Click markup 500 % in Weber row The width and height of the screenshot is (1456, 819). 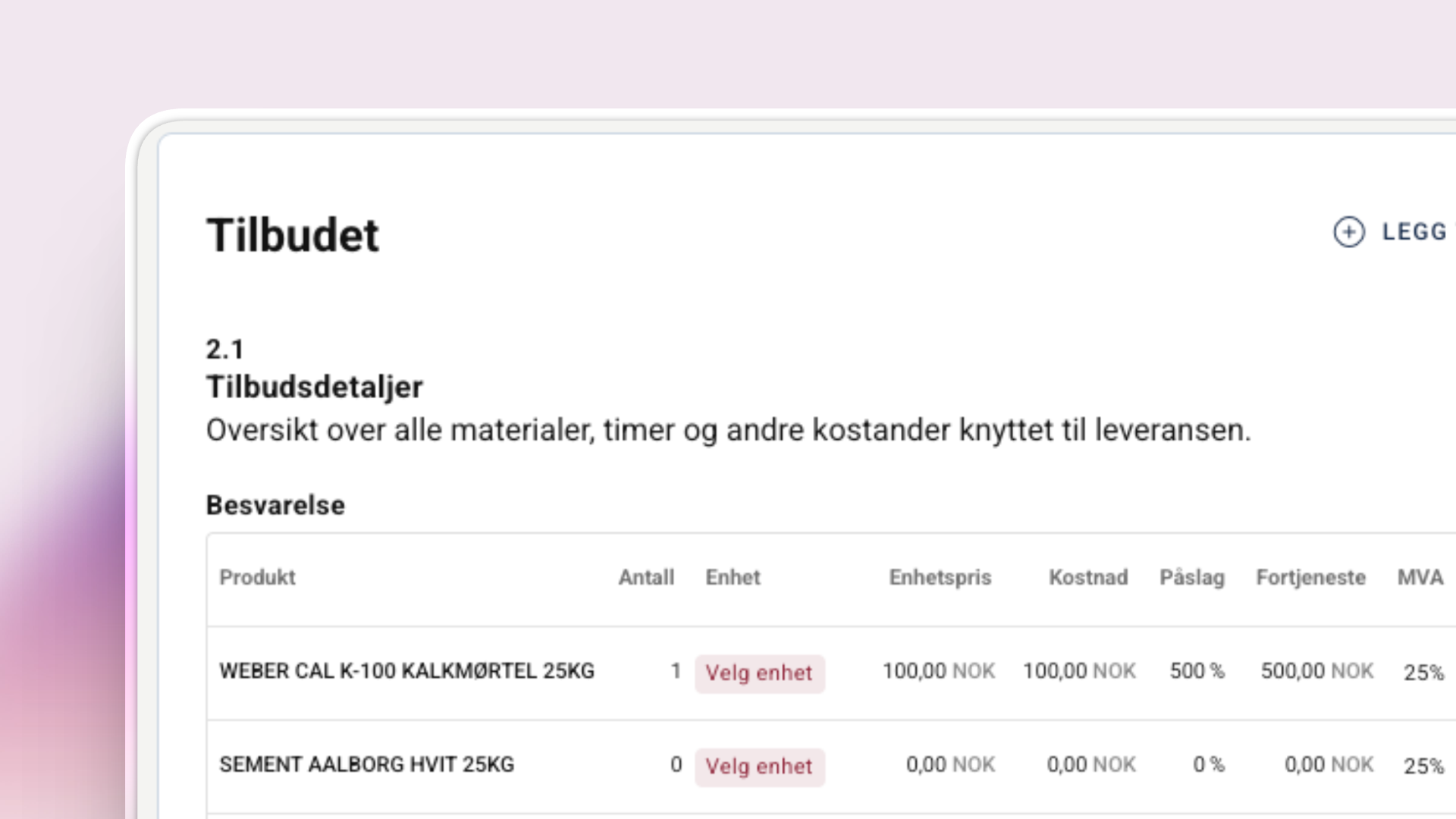click(x=1197, y=671)
